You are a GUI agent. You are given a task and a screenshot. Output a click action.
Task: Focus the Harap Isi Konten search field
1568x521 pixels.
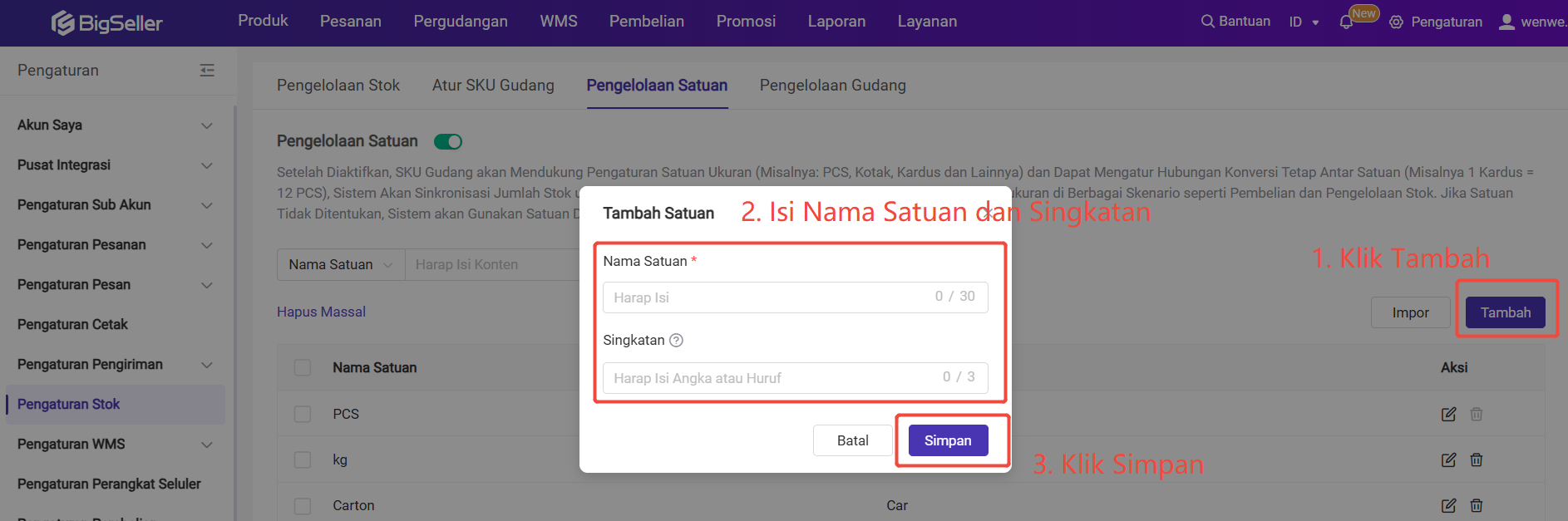491,264
